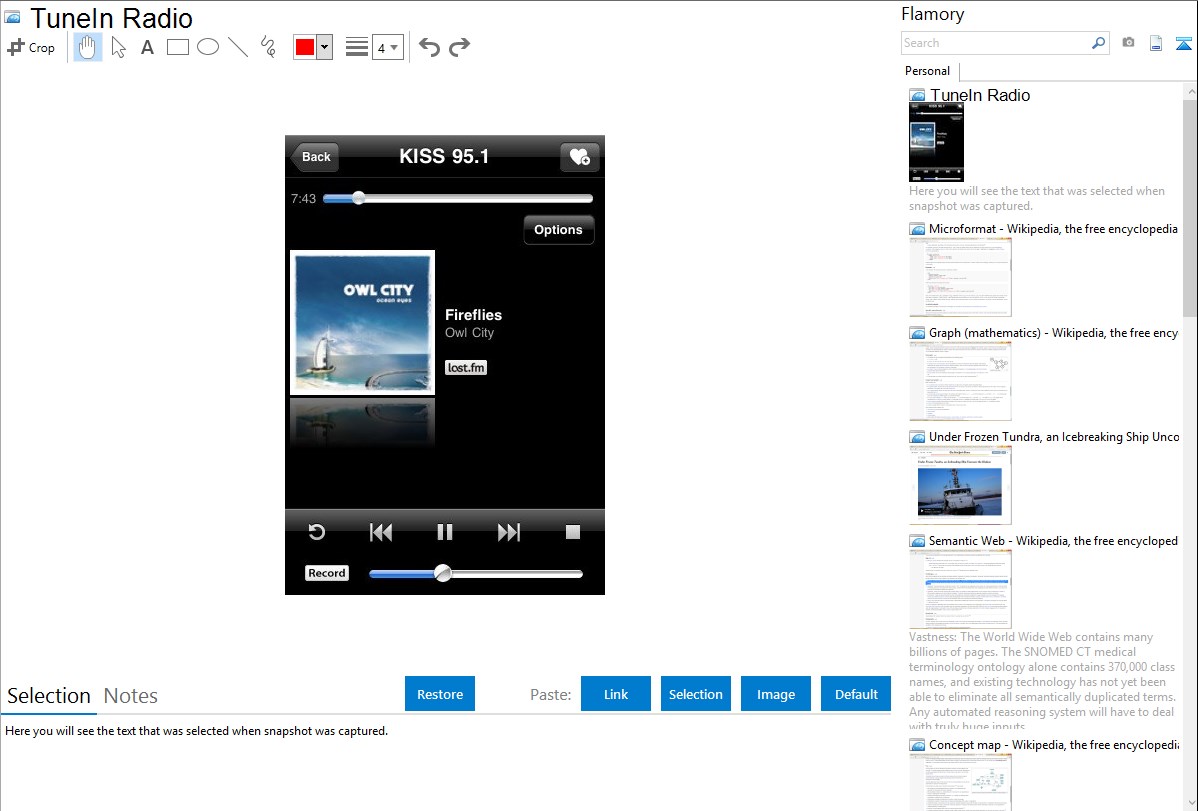Screen dimensions: 1198x811
Task: Select the Crop tool
Action: (x=31, y=47)
